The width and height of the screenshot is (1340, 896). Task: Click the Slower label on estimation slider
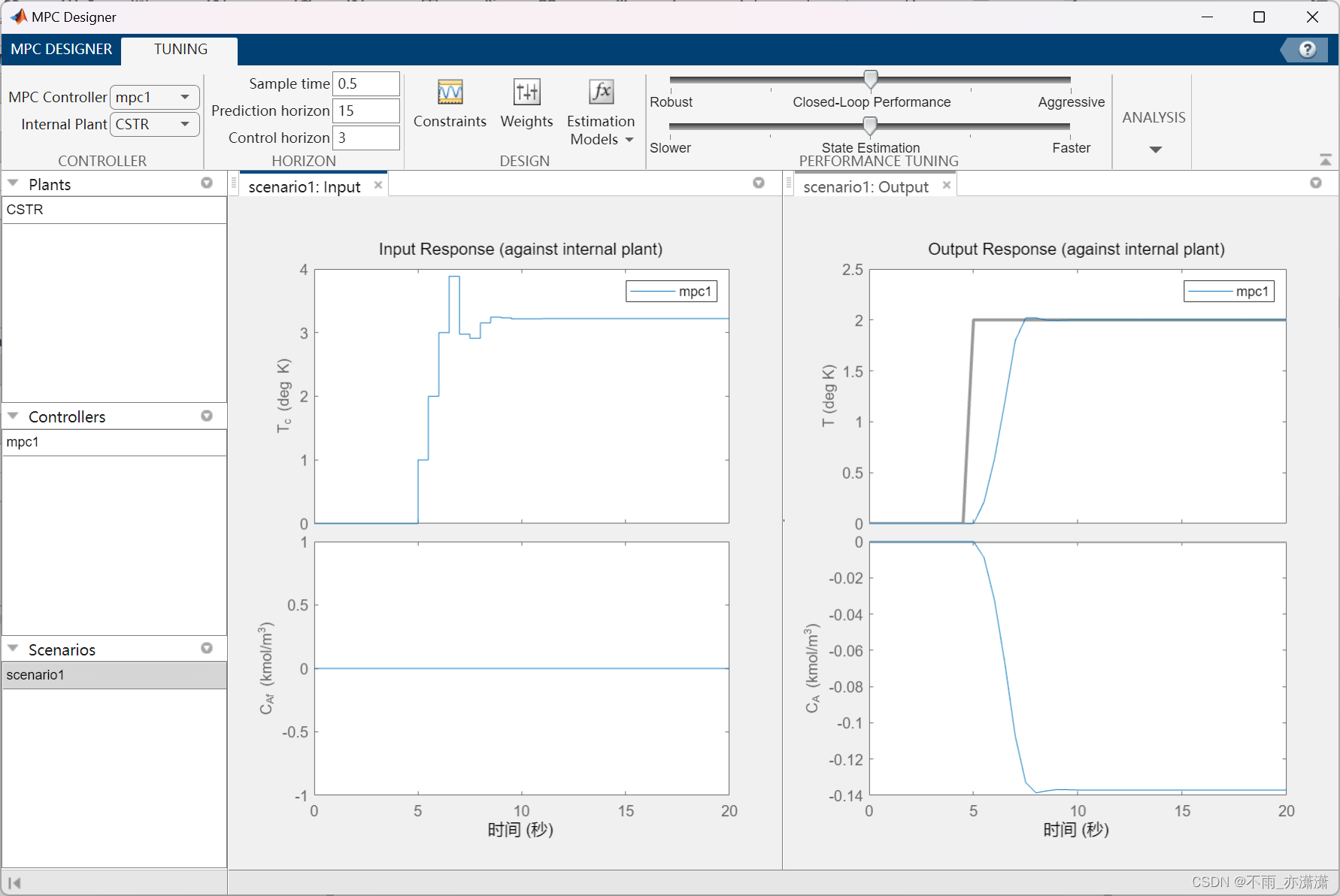pos(670,148)
